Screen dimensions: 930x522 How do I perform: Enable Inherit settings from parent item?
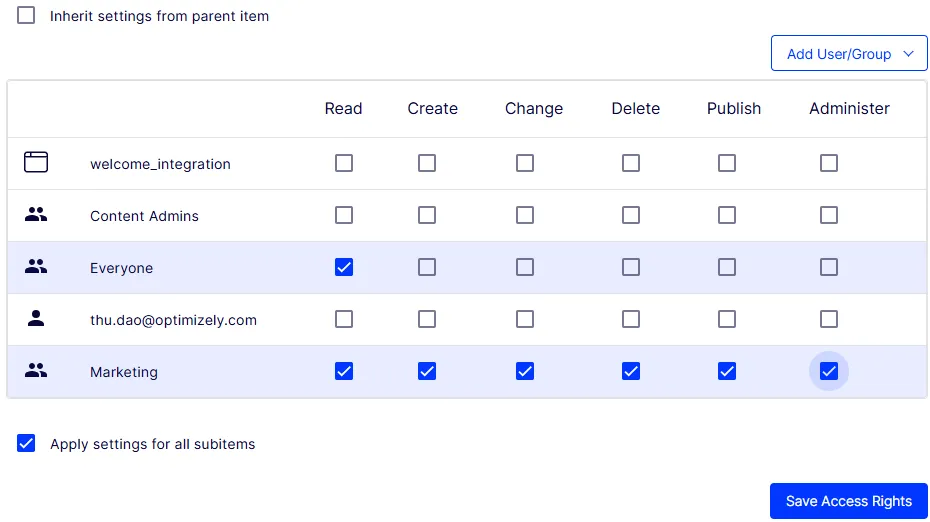pos(26,15)
